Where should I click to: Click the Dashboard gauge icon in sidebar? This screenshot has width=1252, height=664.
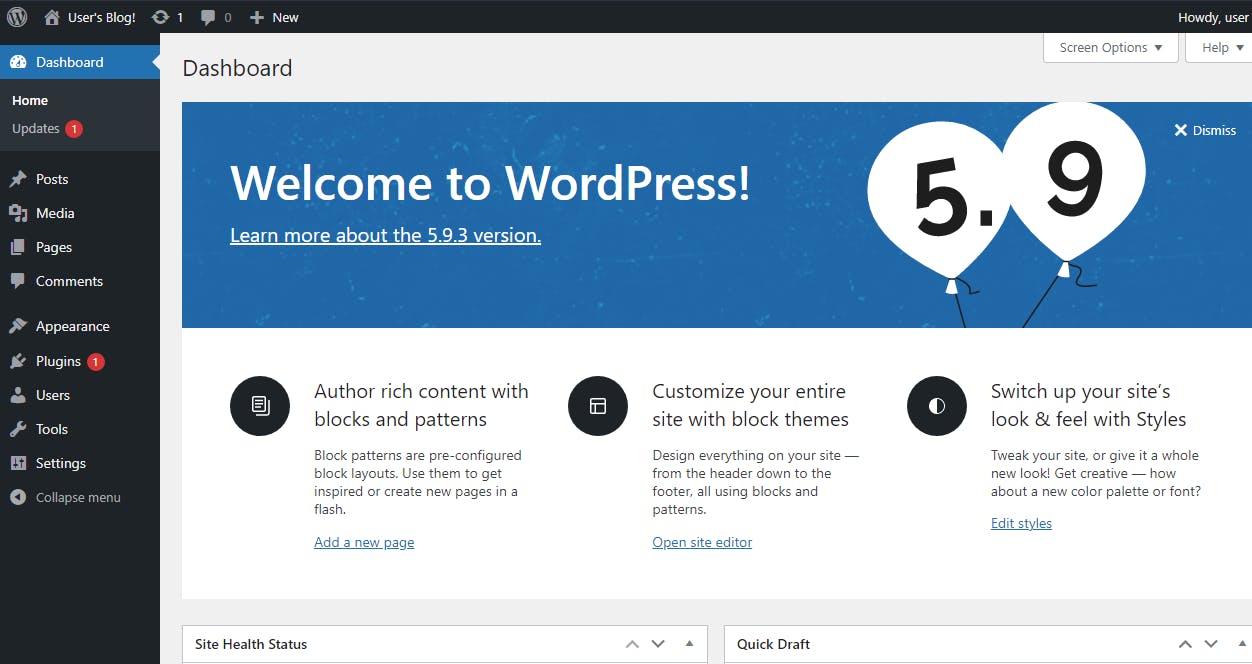(x=18, y=62)
